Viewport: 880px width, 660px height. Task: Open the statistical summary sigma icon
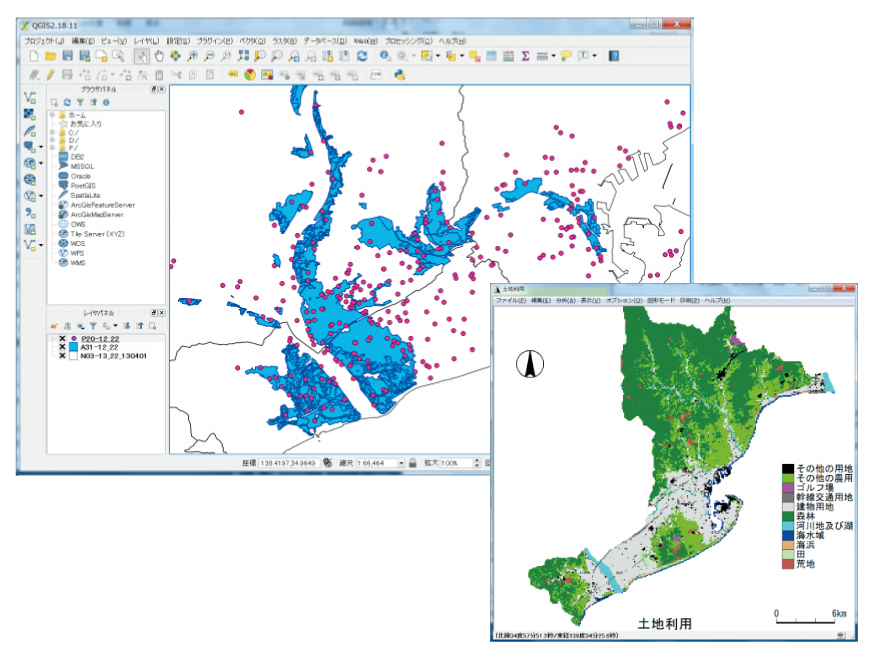pos(525,56)
